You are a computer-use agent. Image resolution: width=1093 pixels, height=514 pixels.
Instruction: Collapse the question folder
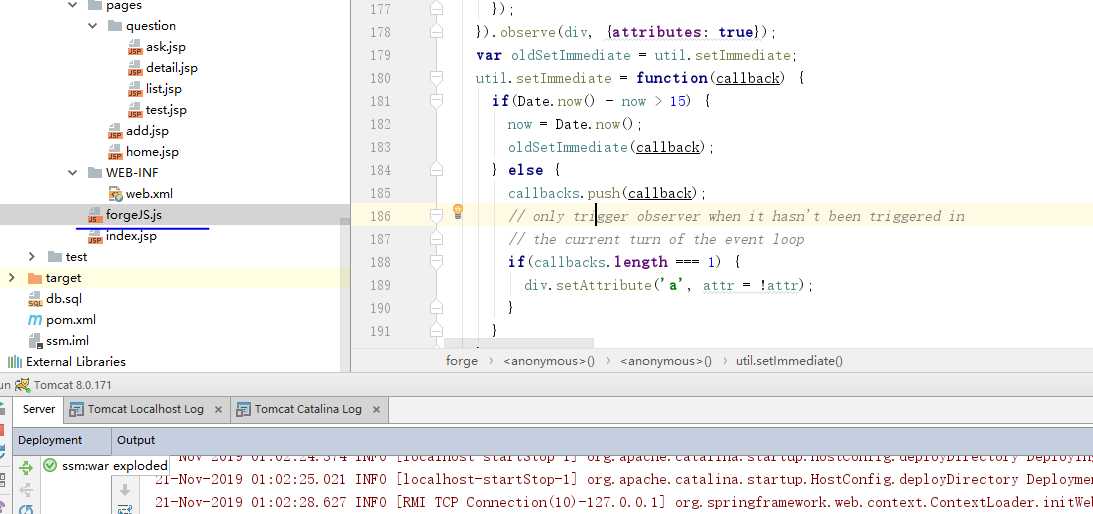coord(93,27)
